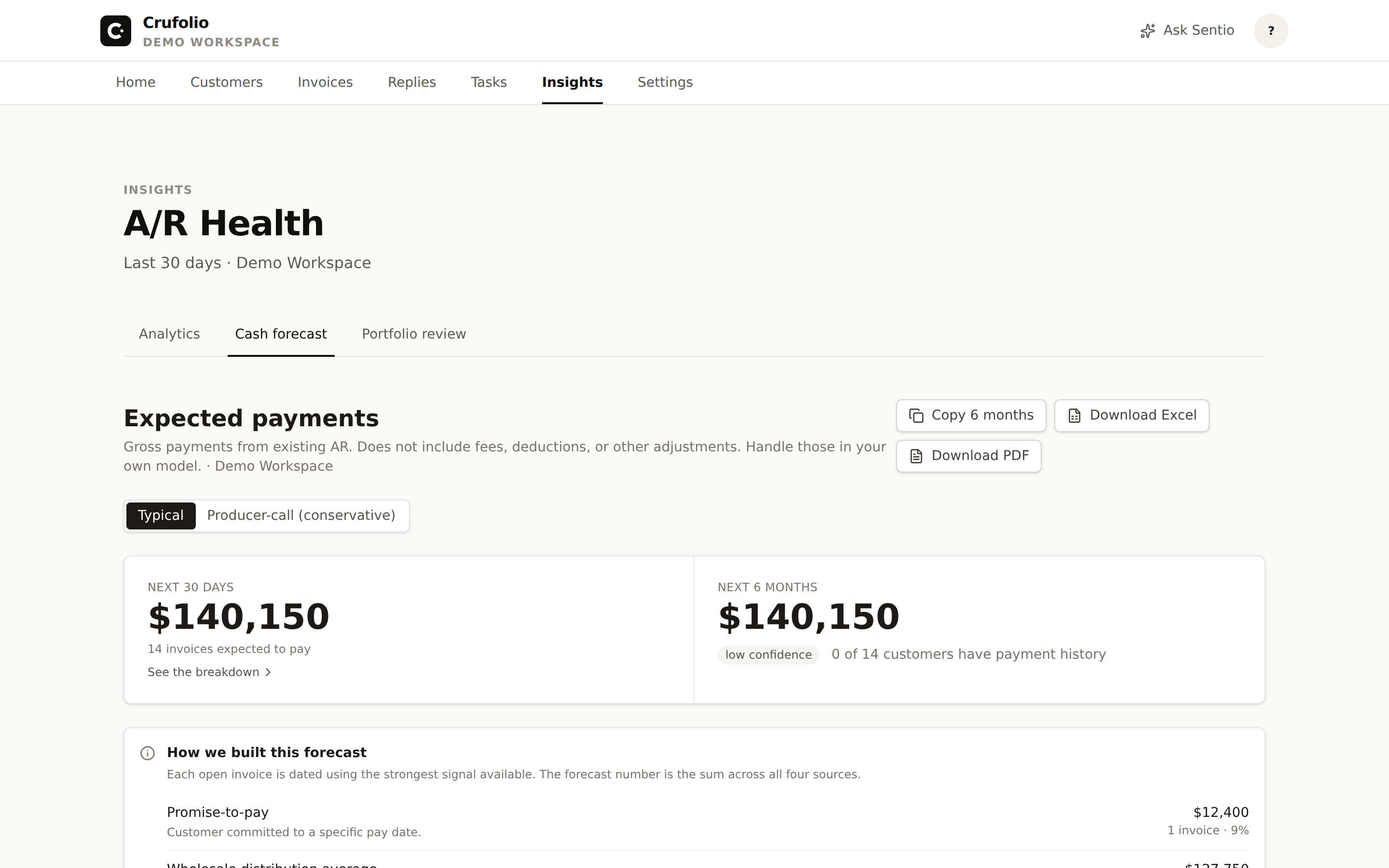Open the Replies nav item
1389x868 pixels.
pos(412,82)
